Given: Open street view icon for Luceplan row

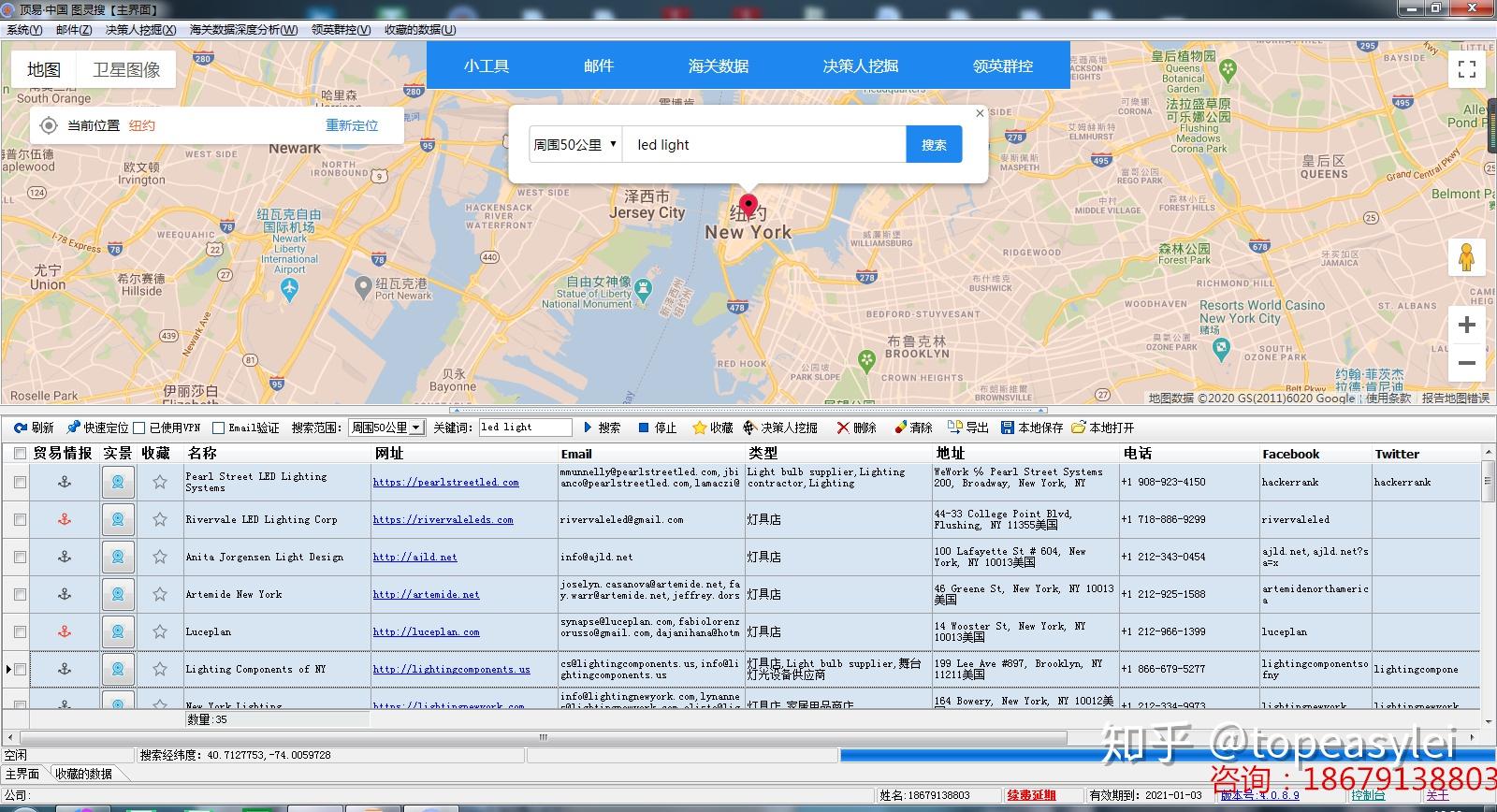Looking at the screenshot, I should pos(118,631).
